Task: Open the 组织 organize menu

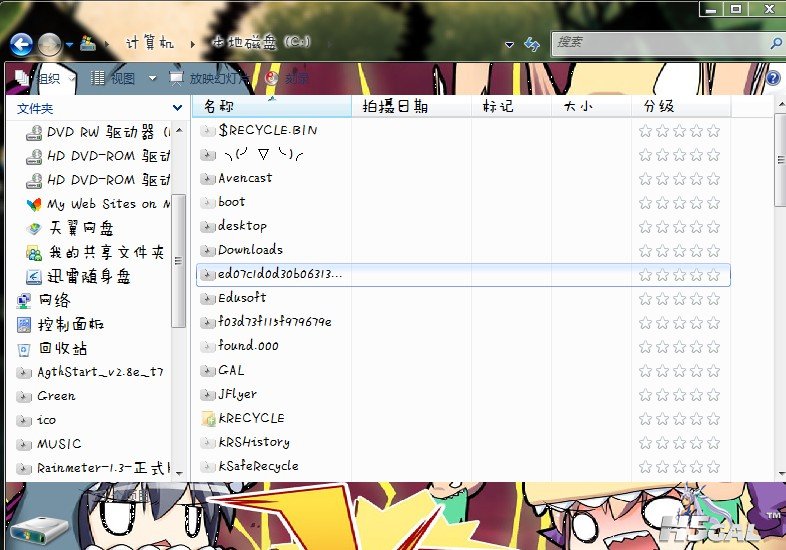Action: point(44,78)
